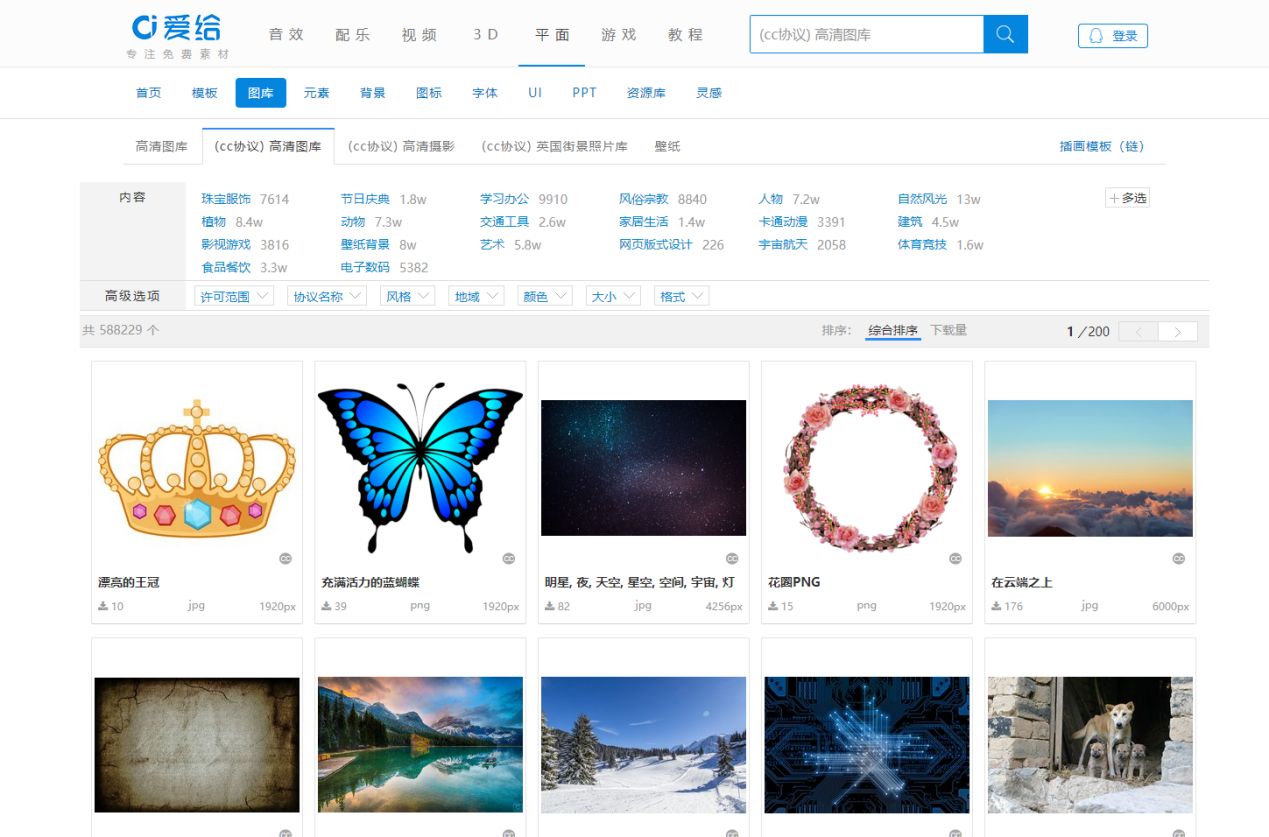Click the plus icon on the 多选 button

(x=1115, y=197)
